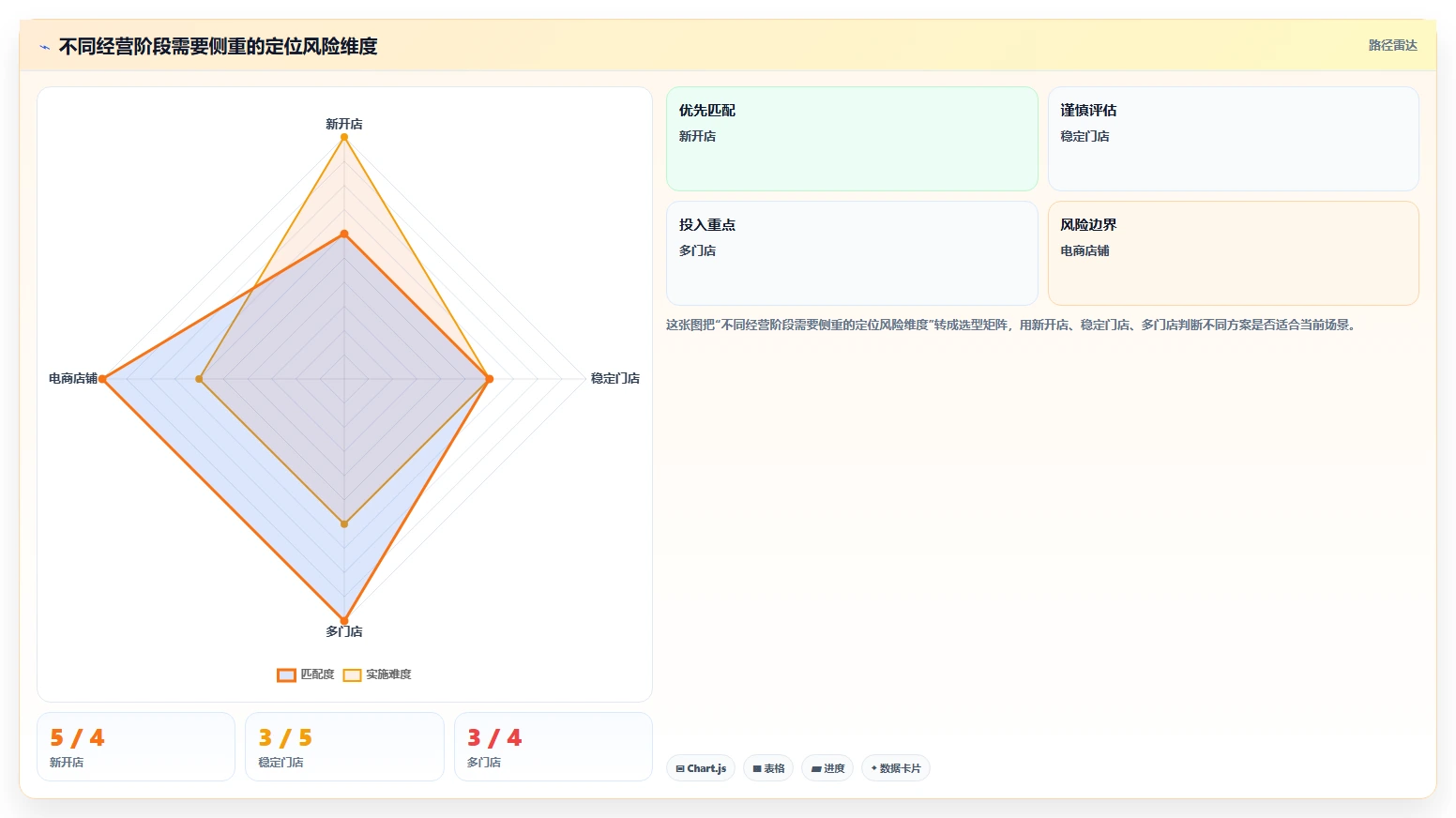Image resolution: width=1456 pixels, height=818 pixels.
Task: Click the description sentence starting with 这张图把
Action: [x=1011, y=325]
